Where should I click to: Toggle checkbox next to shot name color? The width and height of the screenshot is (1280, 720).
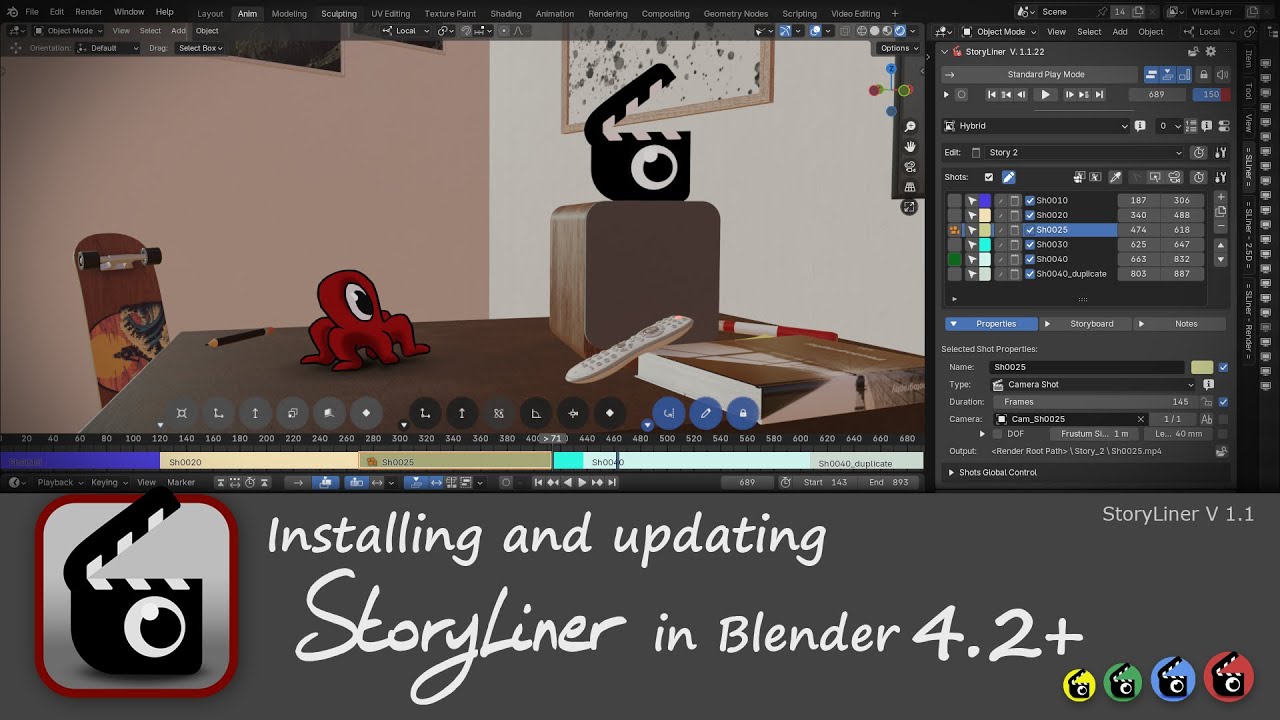1223,367
